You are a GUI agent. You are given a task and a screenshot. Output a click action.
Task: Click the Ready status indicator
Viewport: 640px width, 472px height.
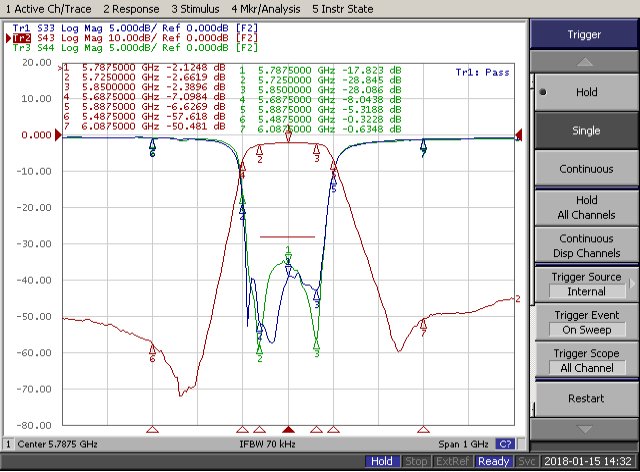pos(493,461)
